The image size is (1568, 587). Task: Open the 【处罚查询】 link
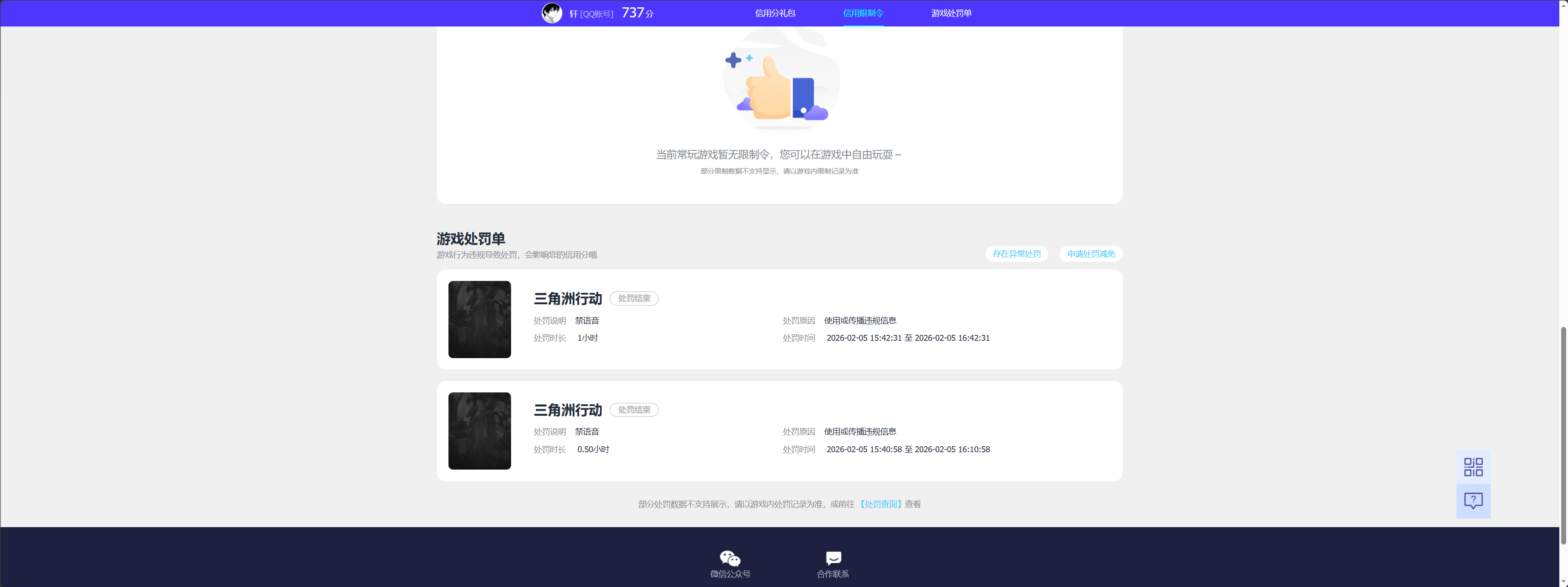[880, 504]
